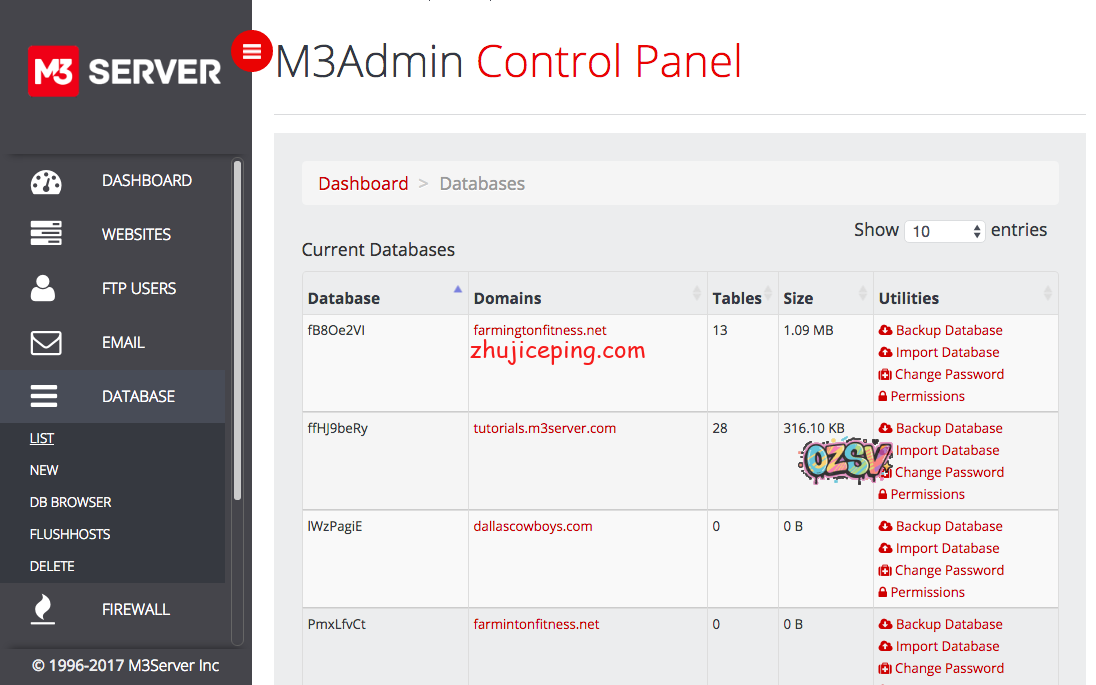The height and width of the screenshot is (685, 1096).
Task: Click the Firewall flame icon
Action: click(x=43, y=610)
